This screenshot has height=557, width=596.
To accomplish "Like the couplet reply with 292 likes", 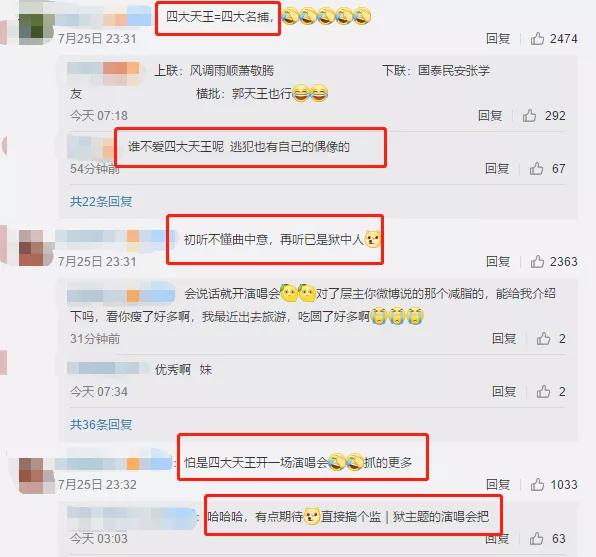I will 529,116.
